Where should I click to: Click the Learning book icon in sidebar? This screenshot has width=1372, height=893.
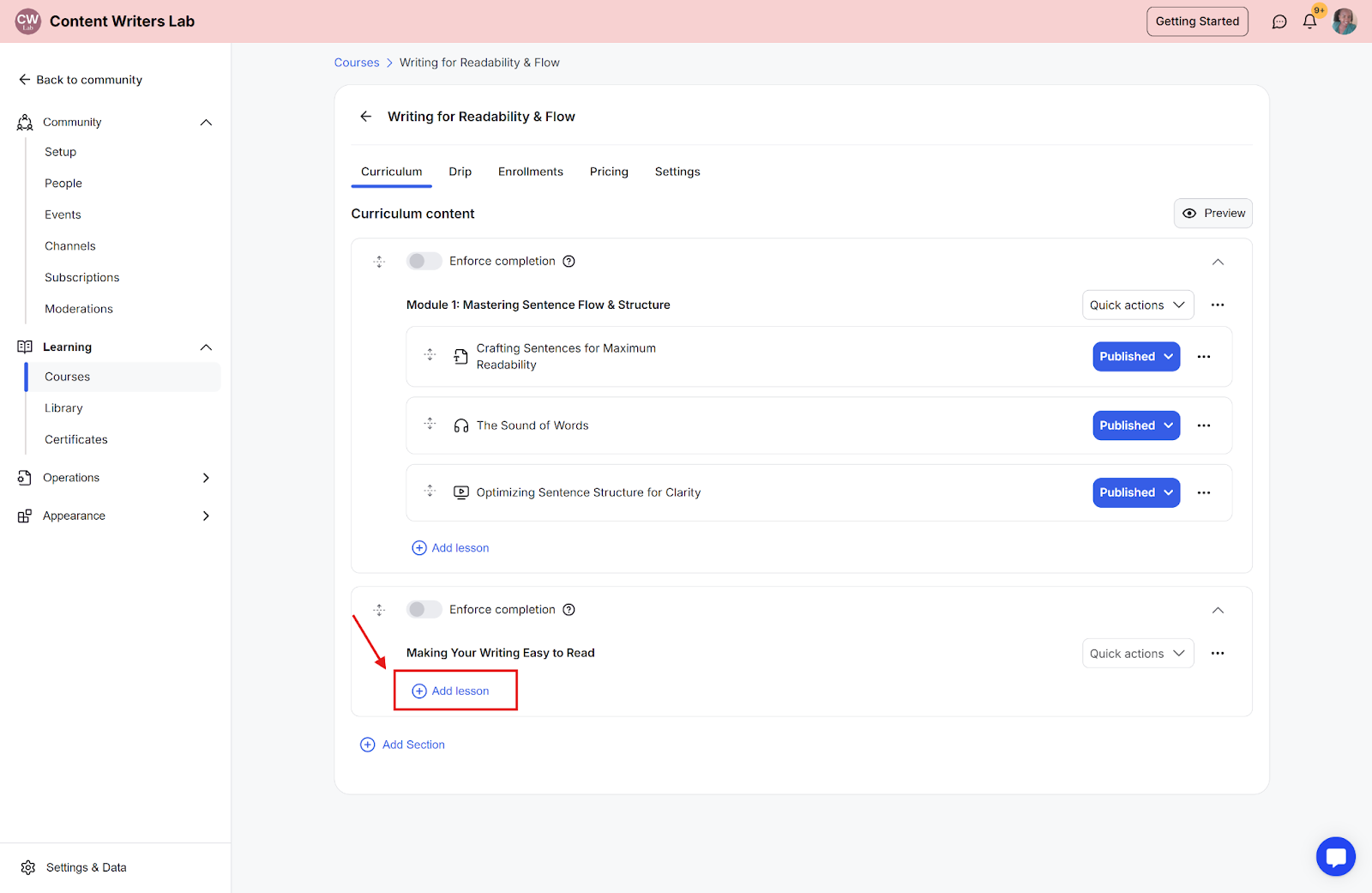[x=25, y=347]
